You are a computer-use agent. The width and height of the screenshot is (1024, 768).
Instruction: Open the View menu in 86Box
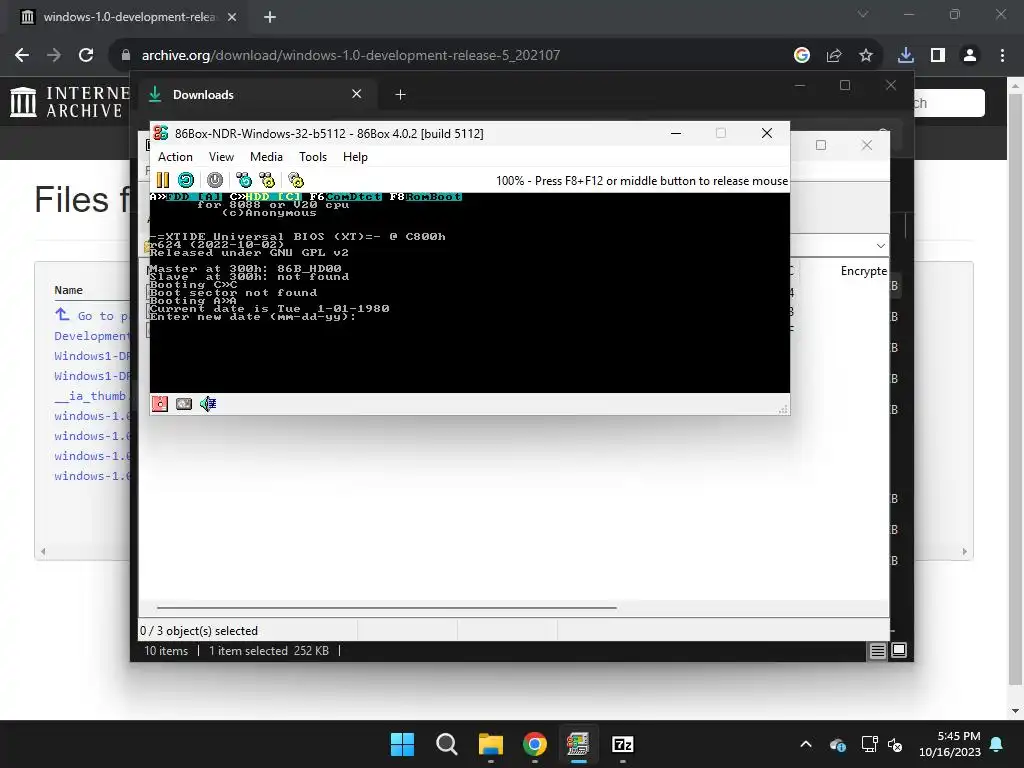pyautogui.click(x=221, y=157)
